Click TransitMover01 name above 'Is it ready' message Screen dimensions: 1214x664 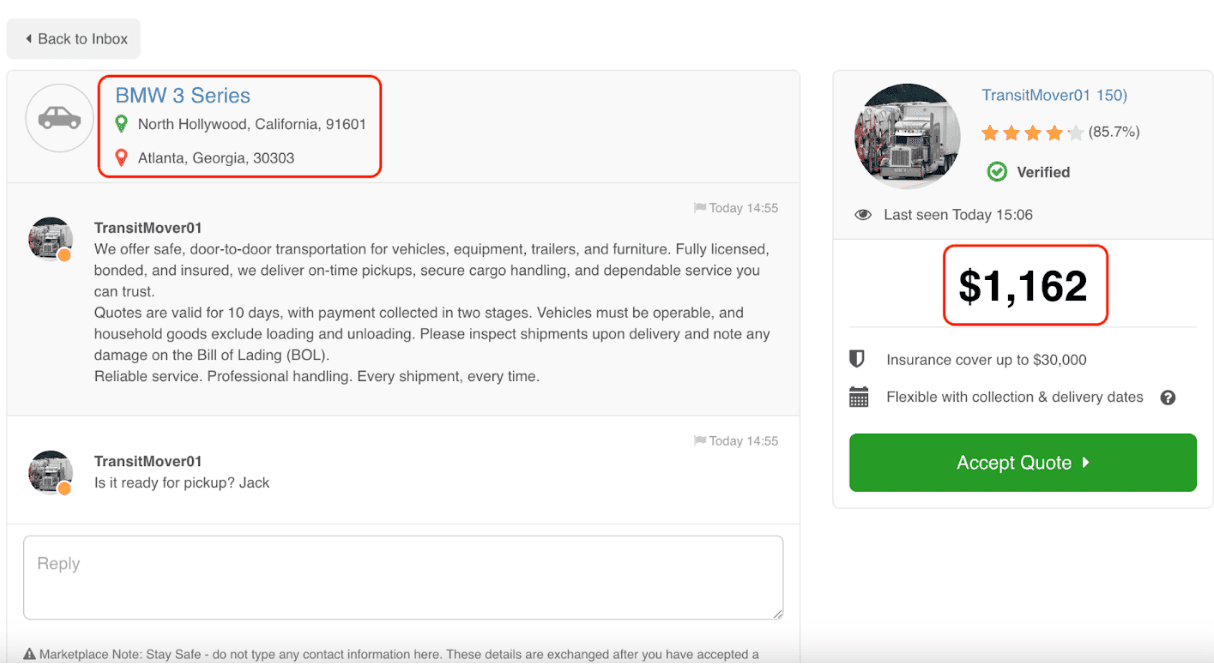click(x=148, y=461)
